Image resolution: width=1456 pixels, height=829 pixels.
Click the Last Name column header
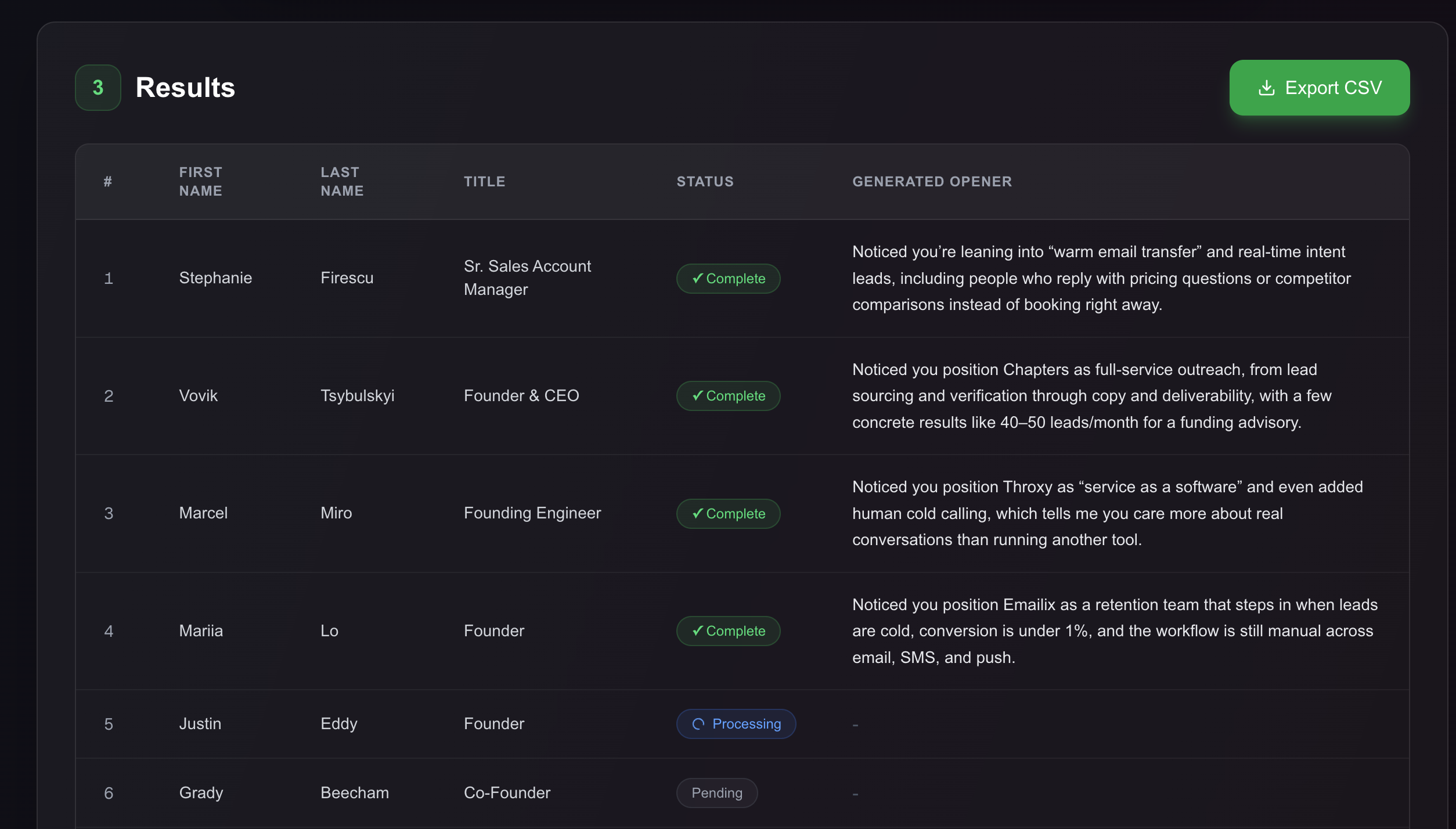342,182
